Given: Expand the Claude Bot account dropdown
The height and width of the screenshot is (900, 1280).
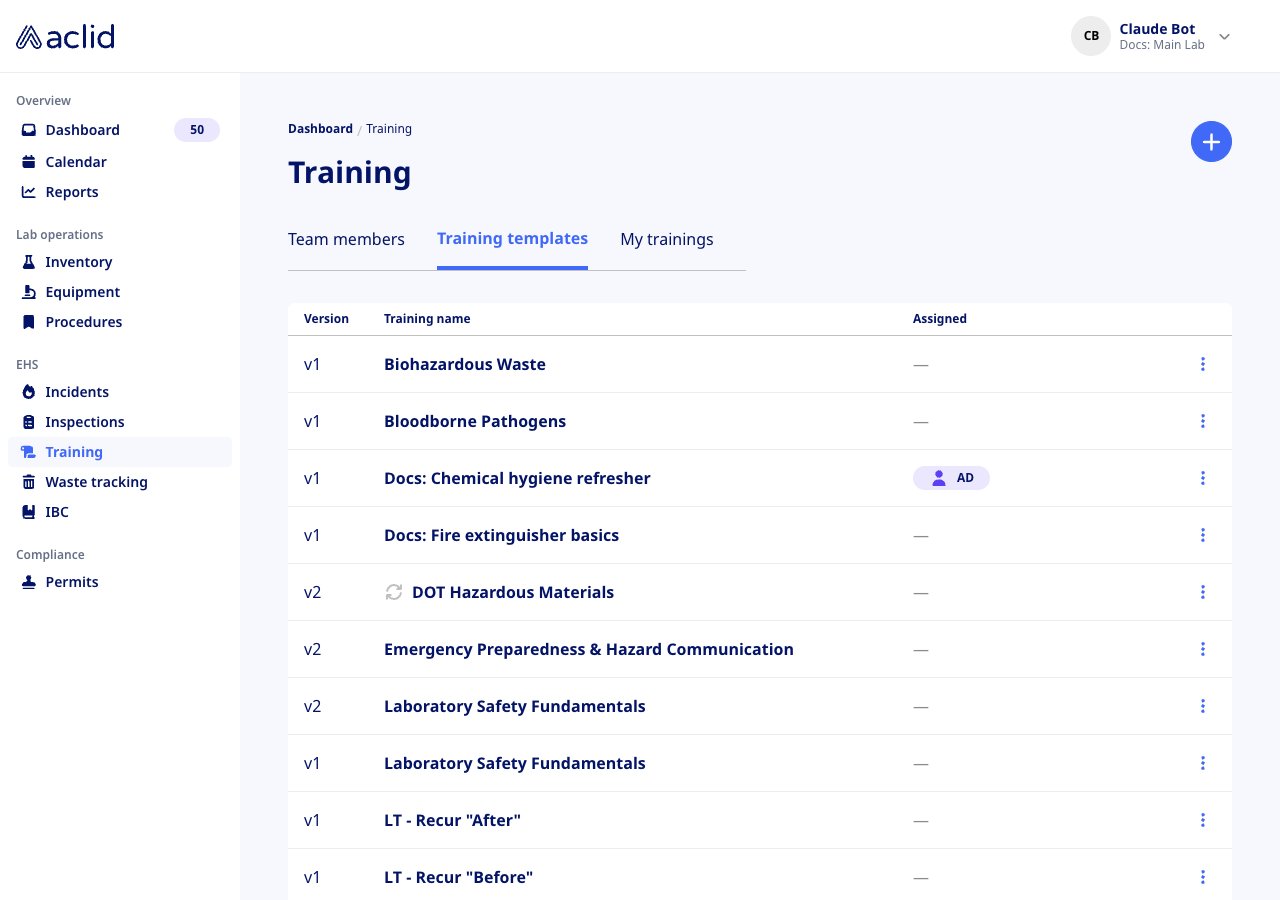Looking at the screenshot, I should pyautogui.click(x=1224, y=37).
